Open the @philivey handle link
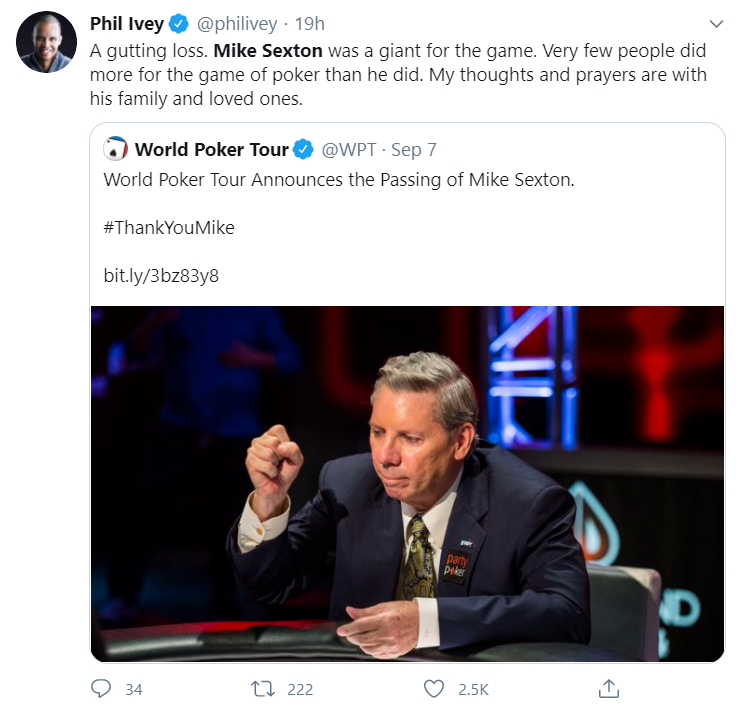The height and width of the screenshot is (714, 741). (235, 24)
